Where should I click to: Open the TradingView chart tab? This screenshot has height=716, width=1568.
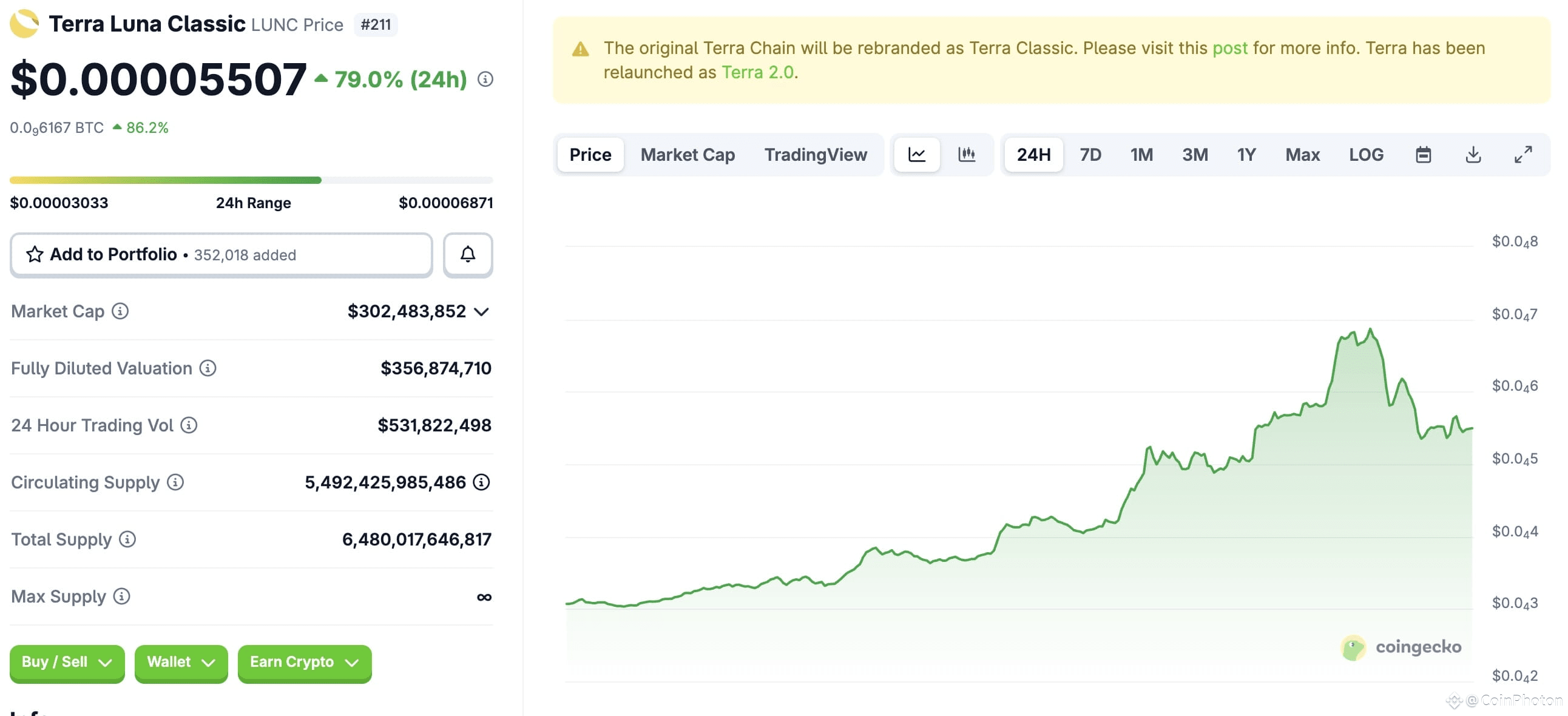(x=815, y=155)
